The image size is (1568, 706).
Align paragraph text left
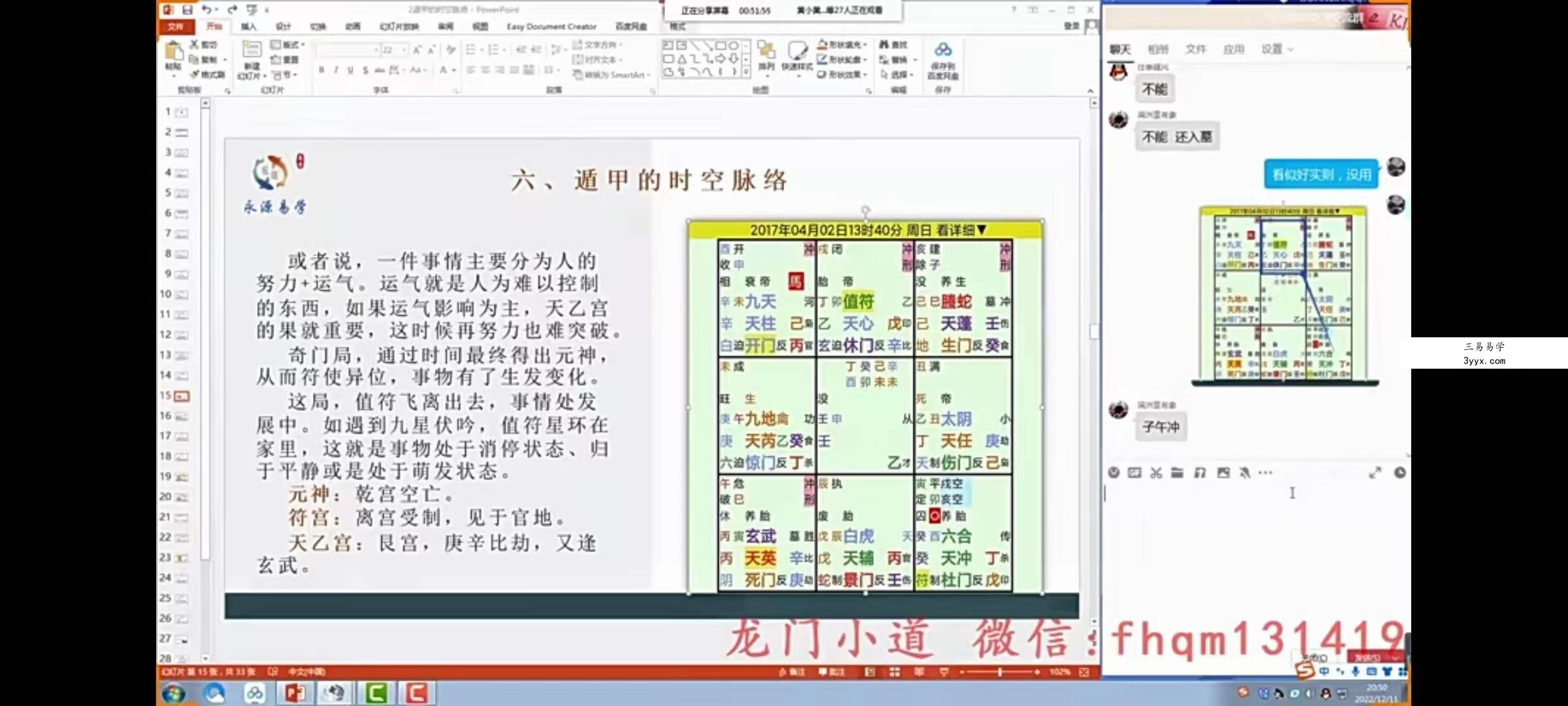point(471,70)
